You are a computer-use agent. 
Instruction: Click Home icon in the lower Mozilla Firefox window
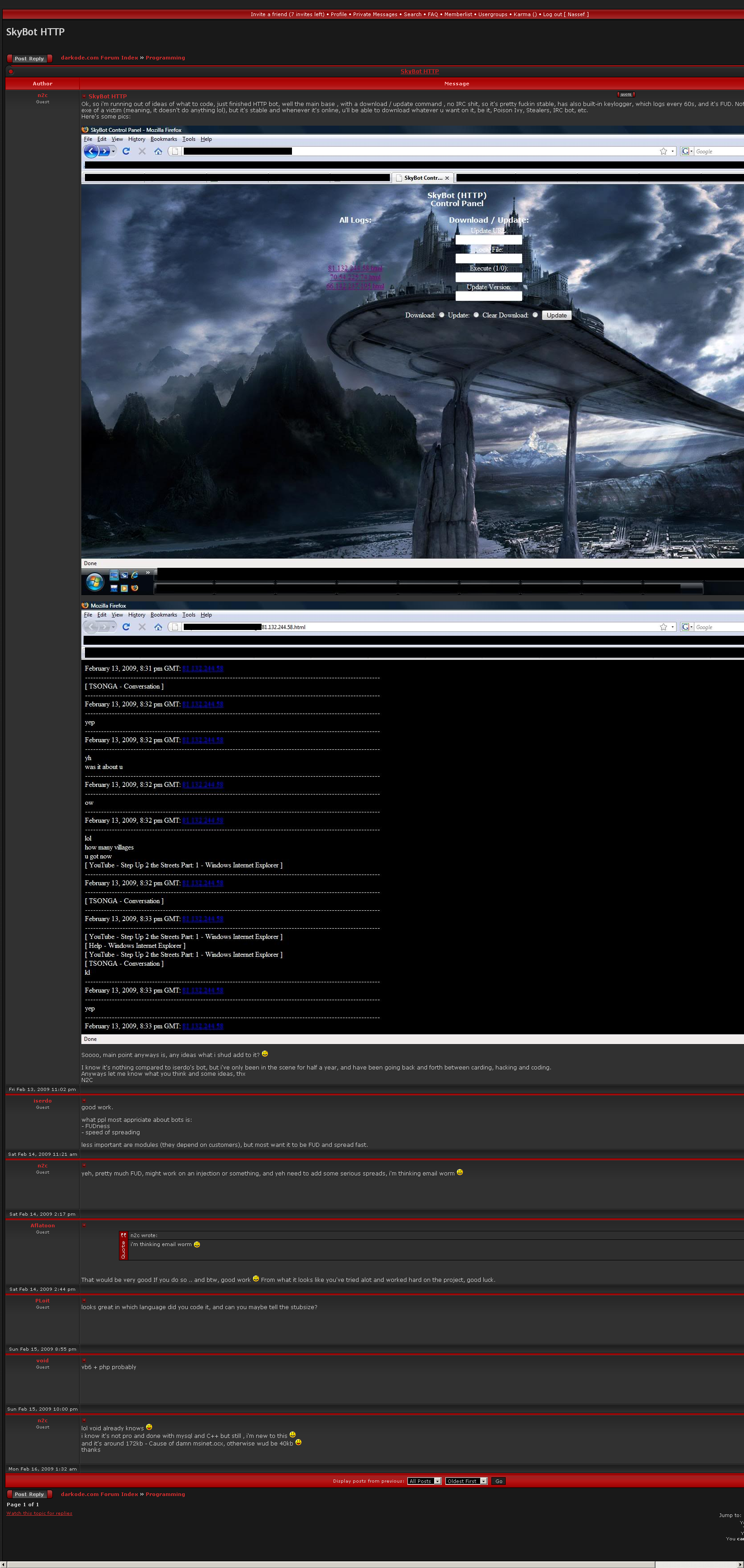coord(158,627)
